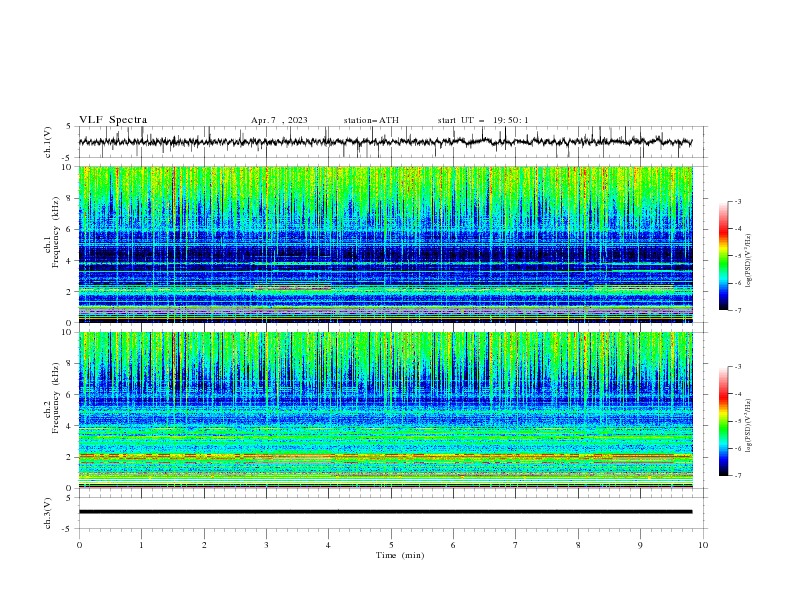This screenshot has width=792, height=612.
Task: Click the "-5" tick on ch.1 colorbar
Action: click(x=738, y=256)
